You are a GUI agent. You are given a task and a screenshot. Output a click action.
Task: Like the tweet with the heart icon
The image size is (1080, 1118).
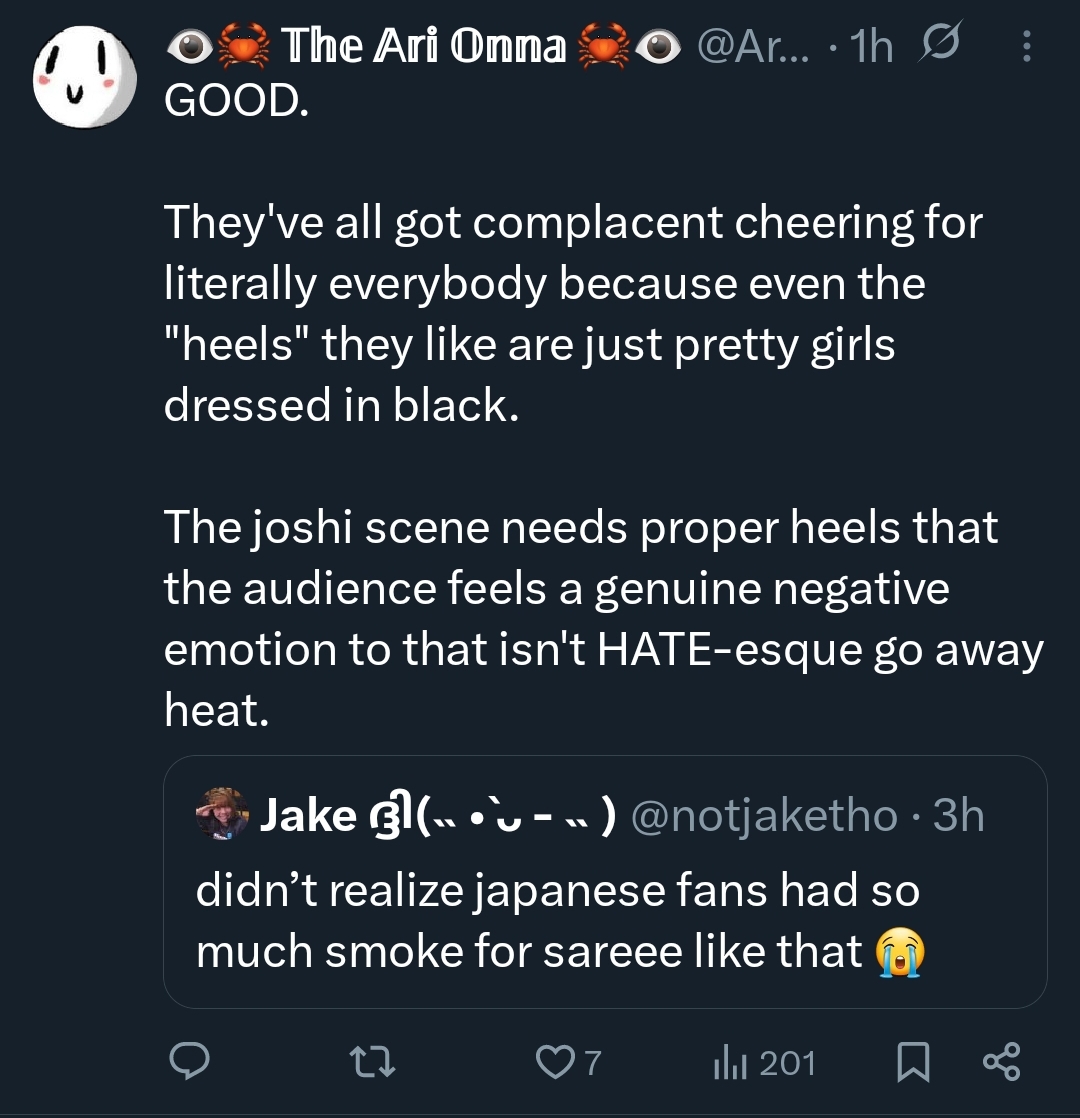(552, 1061)
